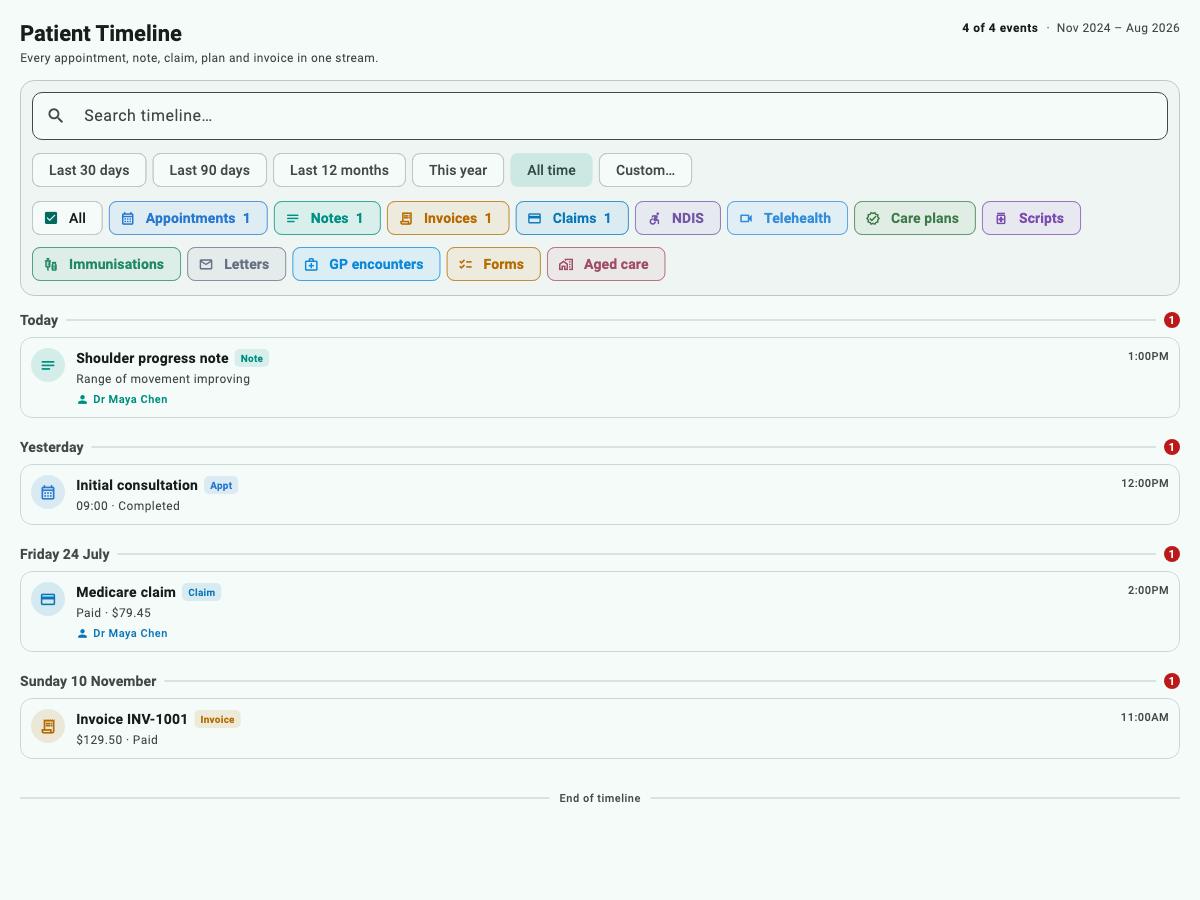1200x900 pixels.
Task: Toggle the Notes filter chip
Action: pos(327,218)
